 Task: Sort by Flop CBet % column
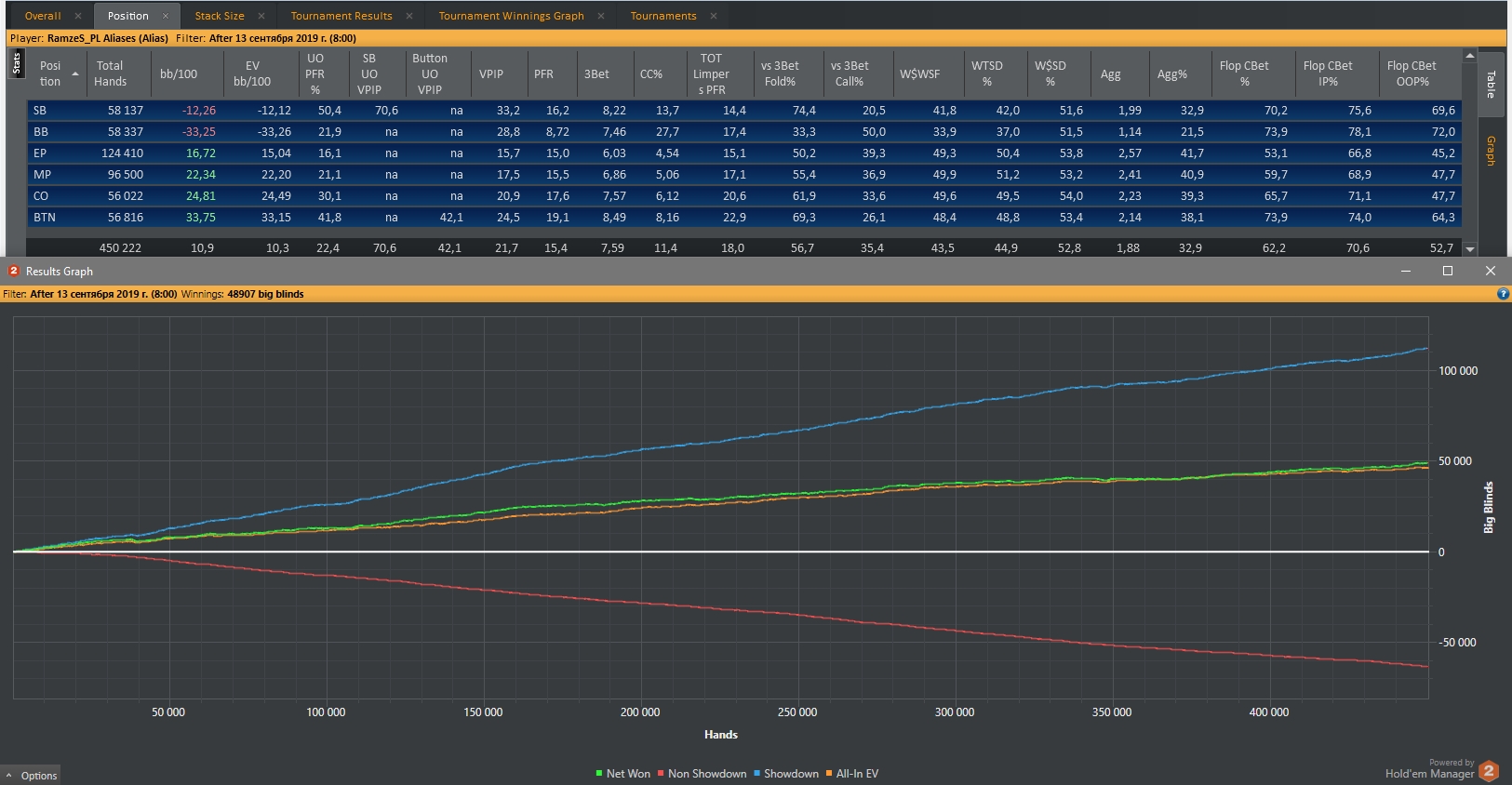[x=1252, y=73]
